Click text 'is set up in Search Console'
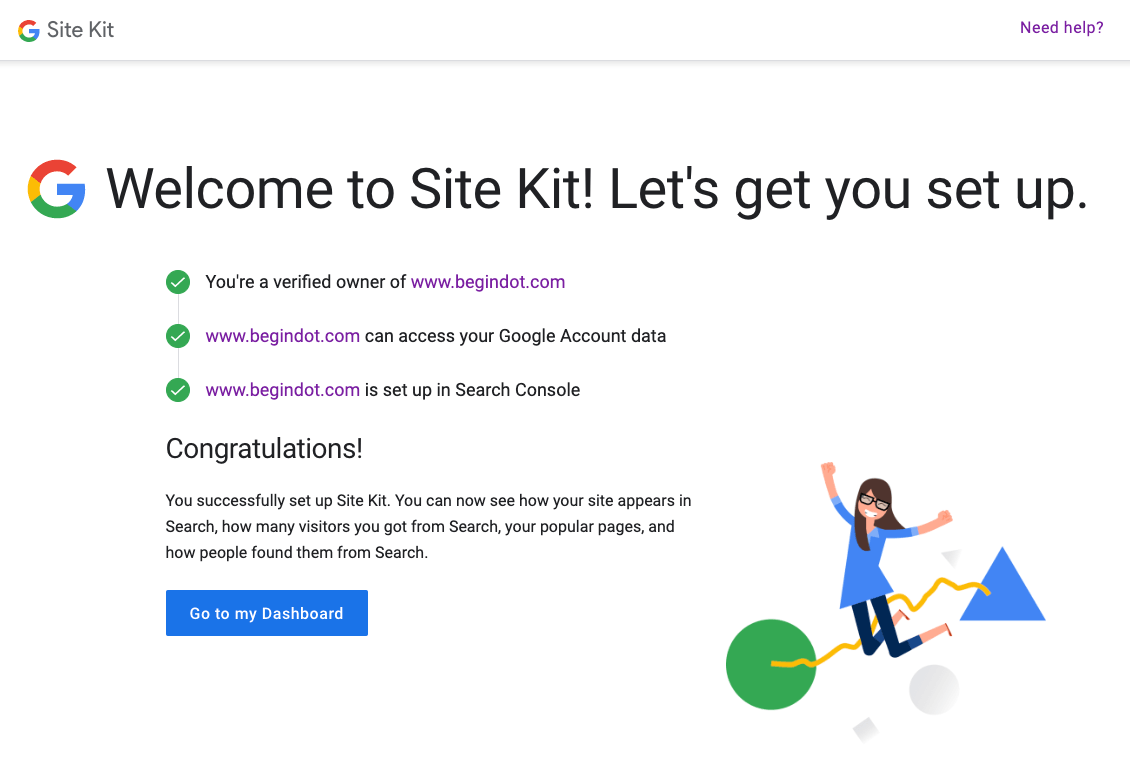This screenshot has width=1130, height=758. (x=472, y=390)
